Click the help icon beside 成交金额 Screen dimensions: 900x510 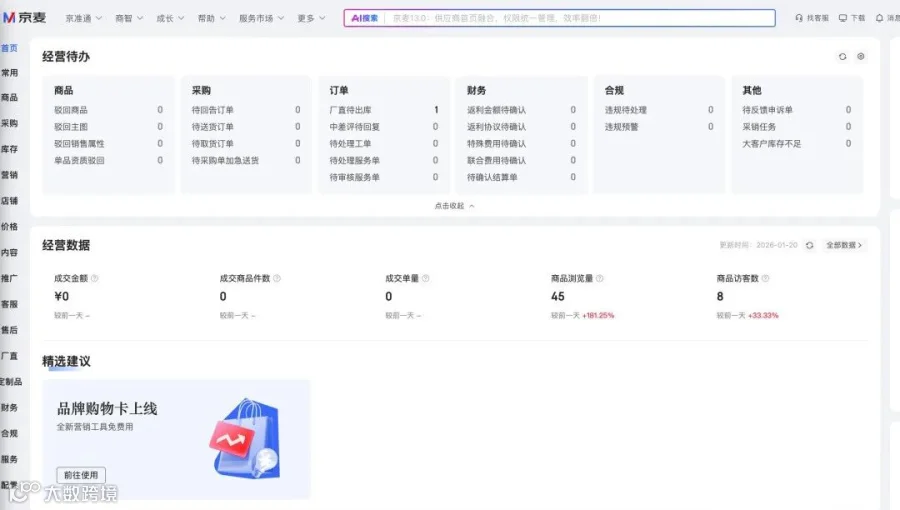tap(95, 278)
